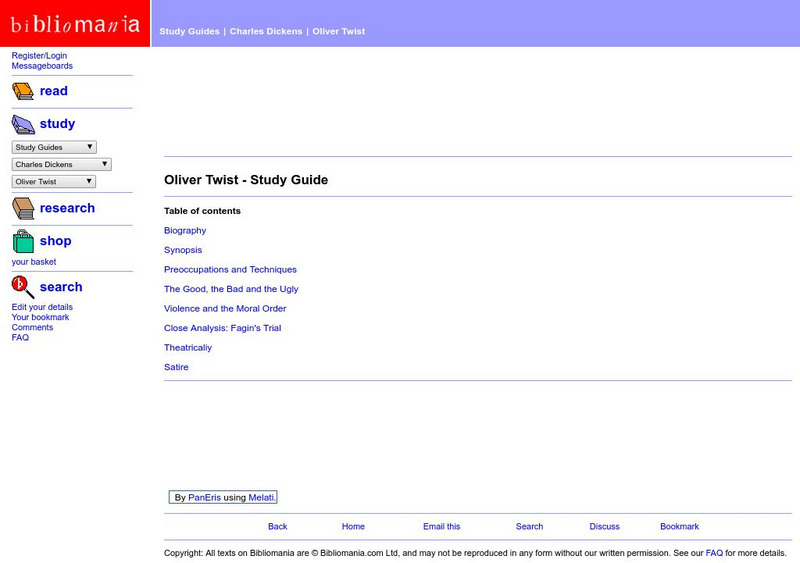Screen dimensions: 800x563
Task: Go to Study Guides breadcrumb
Action: 189,31
